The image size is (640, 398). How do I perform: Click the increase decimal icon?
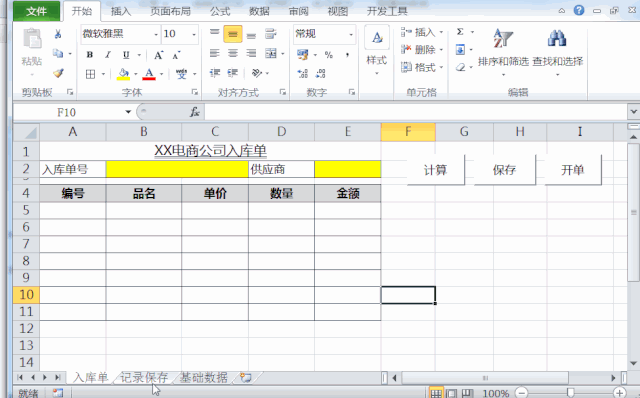302,73
